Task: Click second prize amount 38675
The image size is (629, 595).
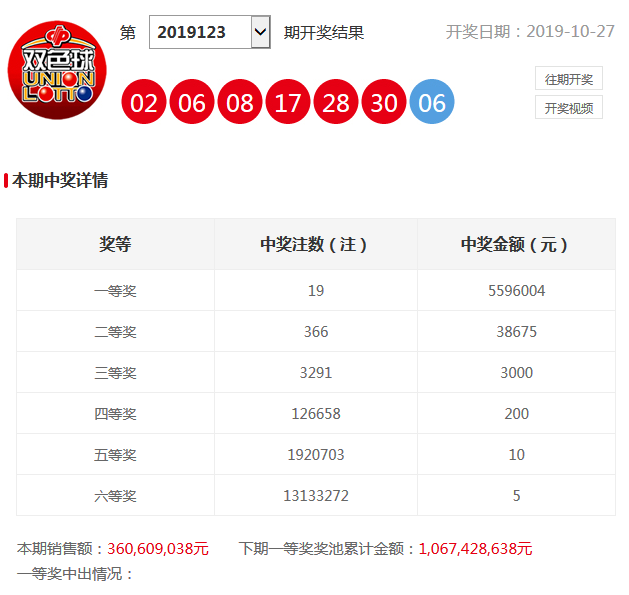Action: click(516, 331)
